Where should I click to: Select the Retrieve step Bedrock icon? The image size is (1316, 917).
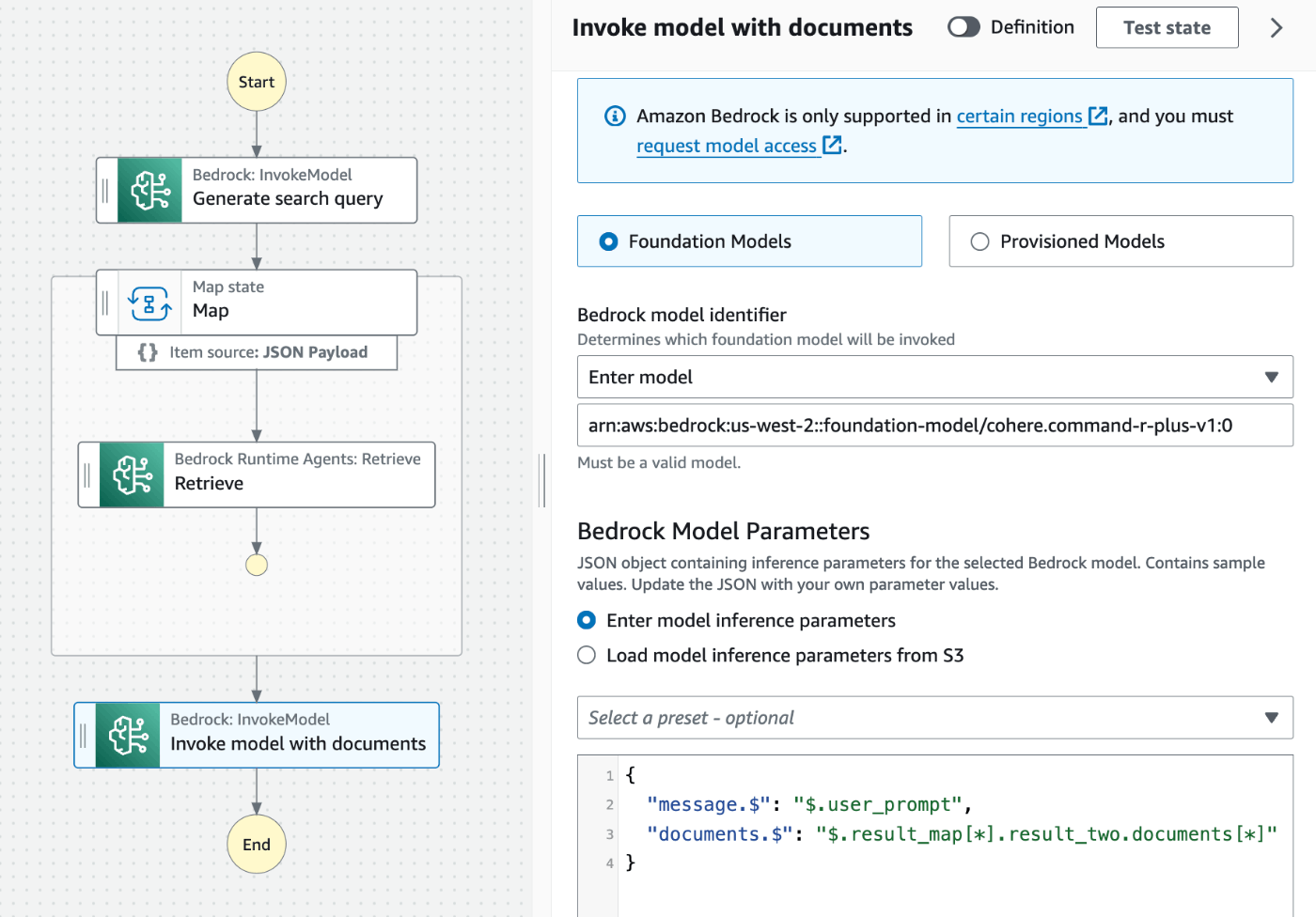coord(132,475)
